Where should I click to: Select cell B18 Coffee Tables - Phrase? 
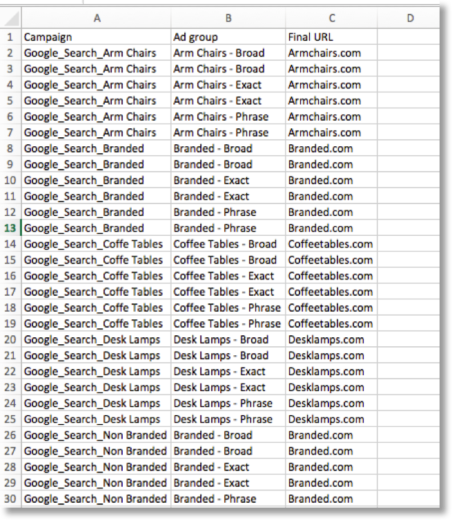click(228, 308)
